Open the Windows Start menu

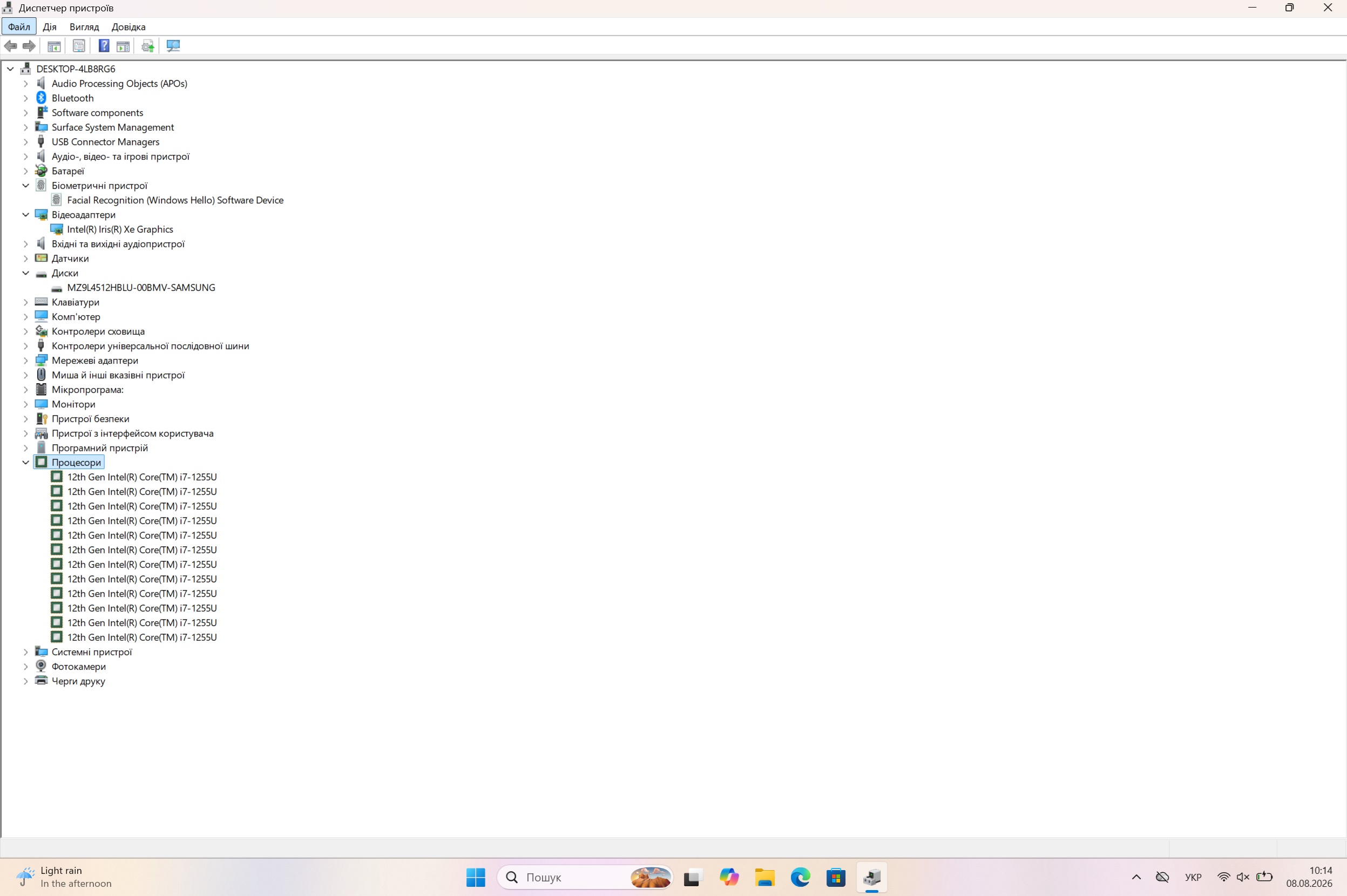coord(476,877)
